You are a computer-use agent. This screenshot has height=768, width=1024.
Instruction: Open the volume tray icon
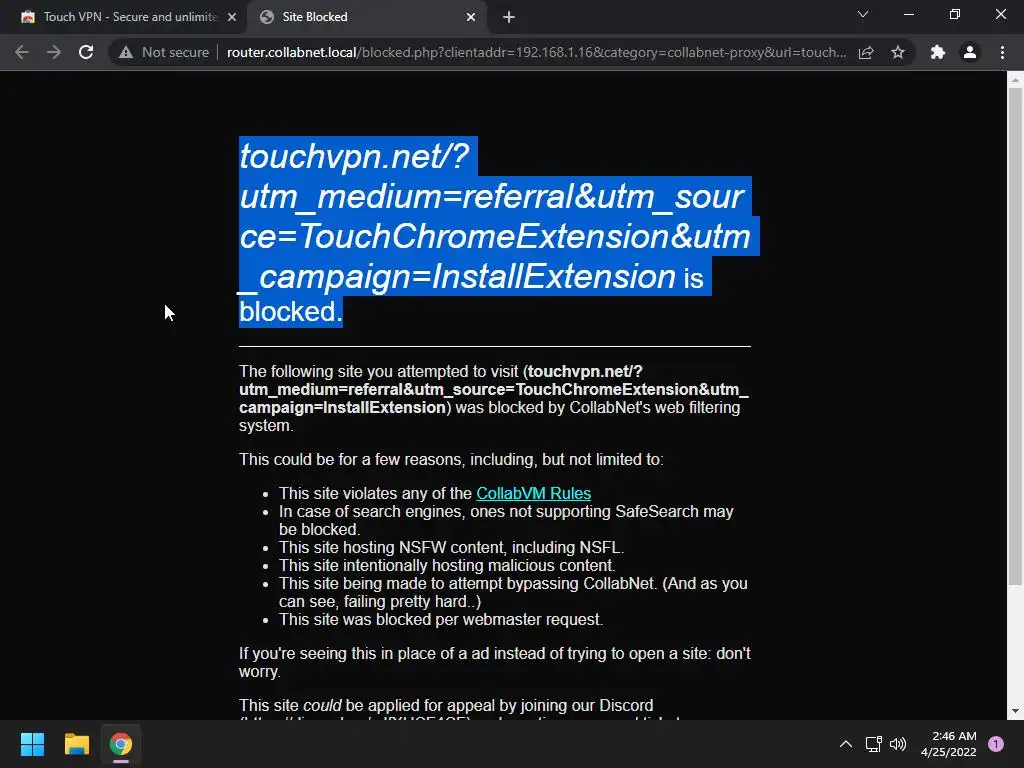899,744
